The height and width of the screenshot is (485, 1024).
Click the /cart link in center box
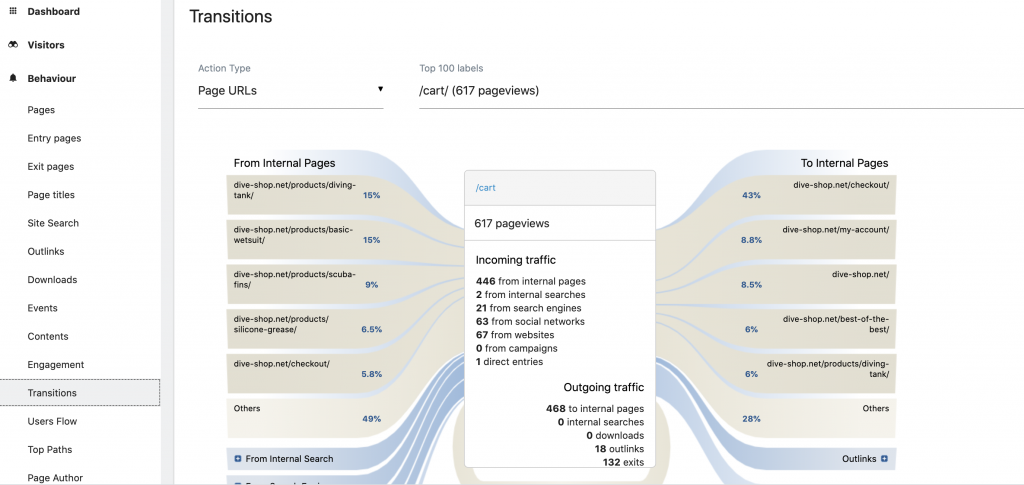[x=485, y=188]
